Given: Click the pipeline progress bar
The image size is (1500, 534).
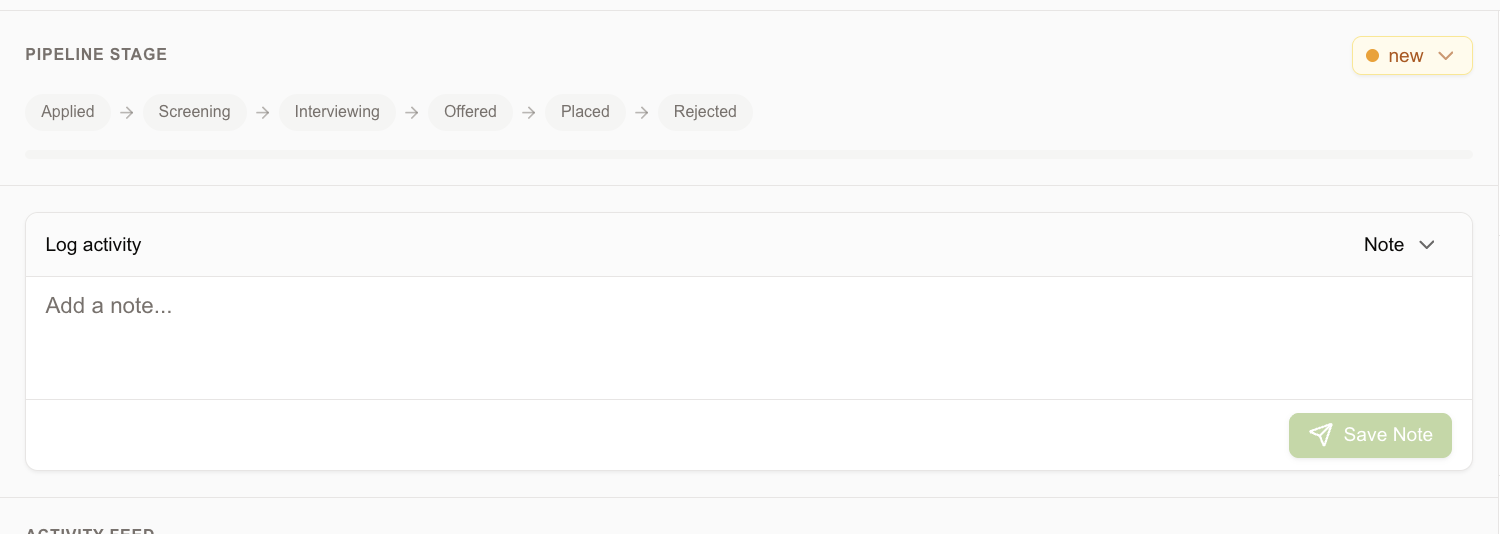Looking at the screenshot, I should coord(749,155).
